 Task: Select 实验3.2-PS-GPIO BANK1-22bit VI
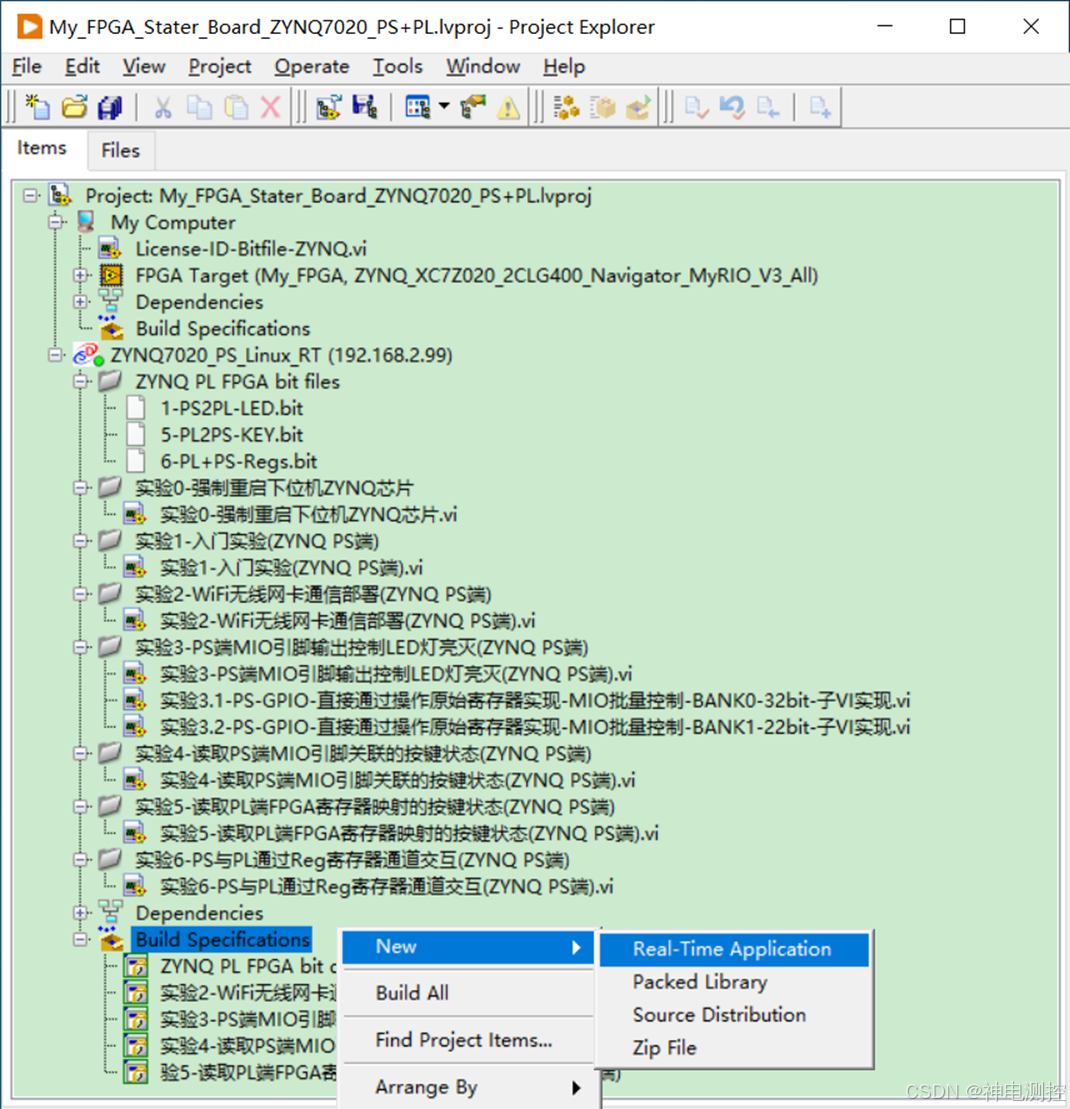(535, 728)
